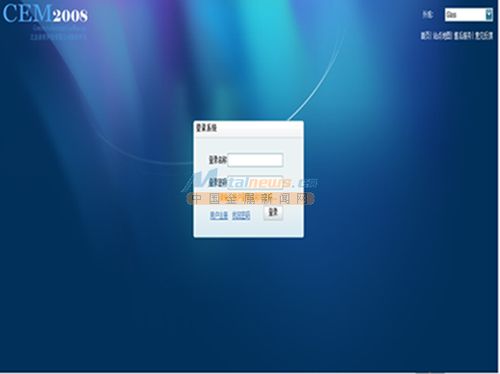Click the orange Chinese watermark banner
Image resolution: width=500 pixels, height=374 pixels.
point(251,199)
